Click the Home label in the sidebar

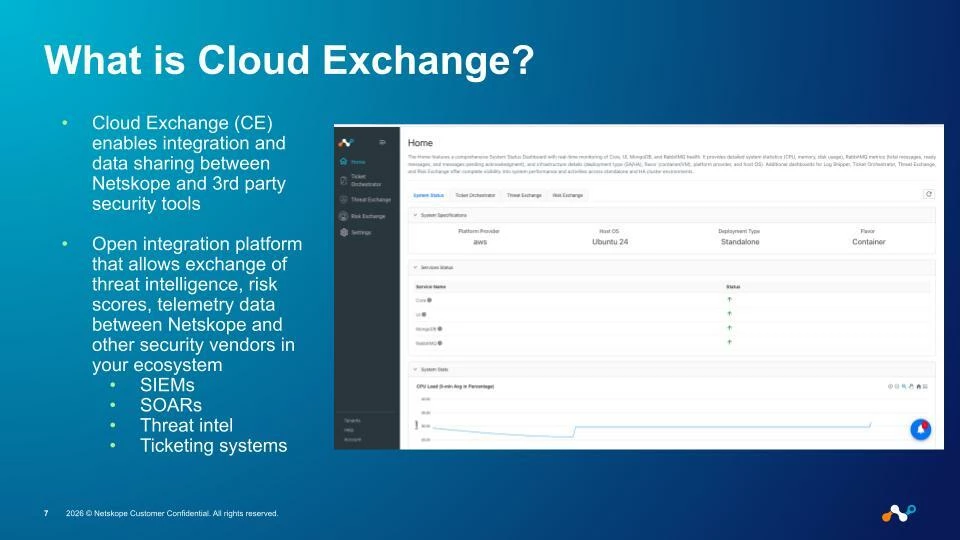click(x=358, y=162)
